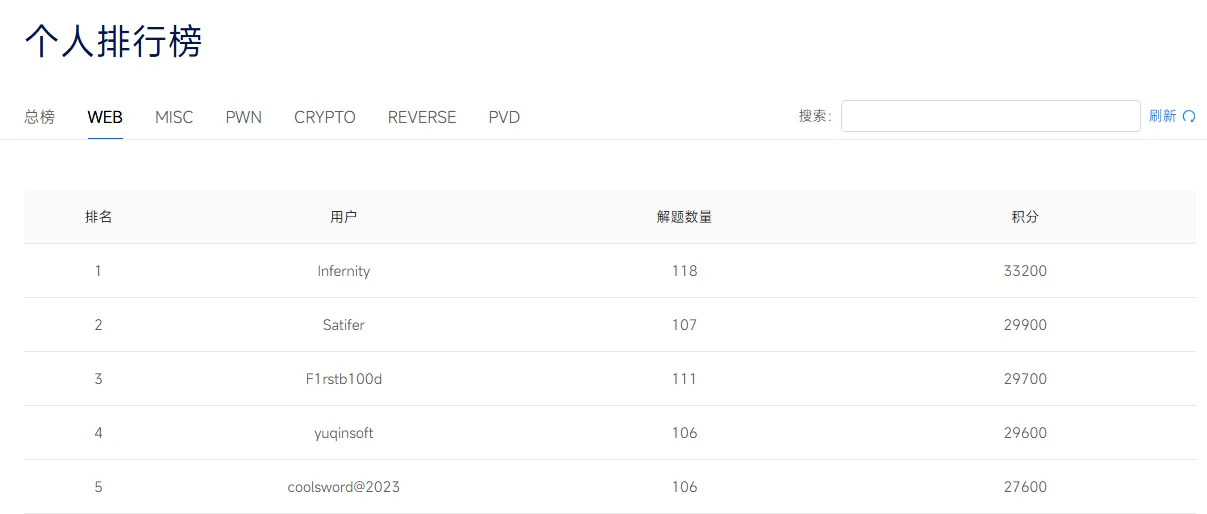Click the refresh circular arrow icon

pos(1189,116)
